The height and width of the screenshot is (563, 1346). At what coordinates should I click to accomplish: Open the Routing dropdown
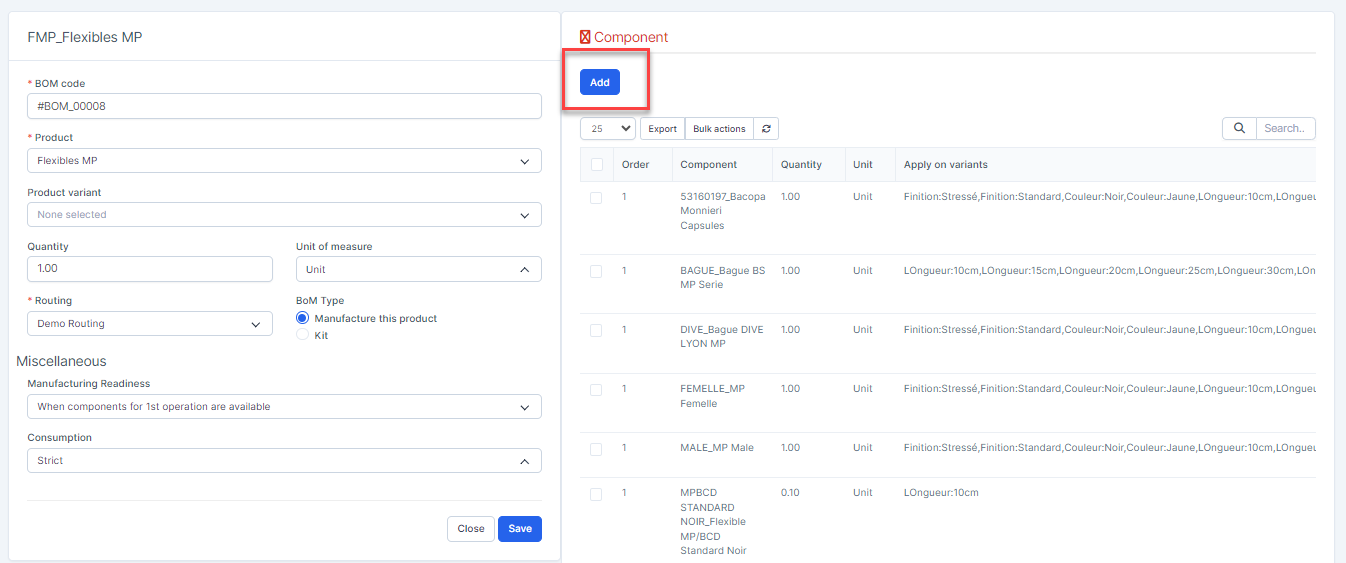(x=150, y=324)
